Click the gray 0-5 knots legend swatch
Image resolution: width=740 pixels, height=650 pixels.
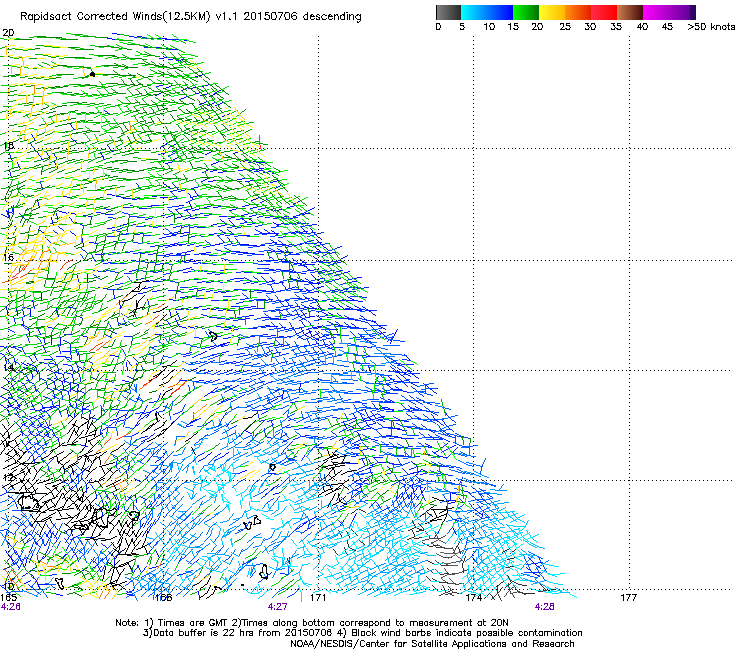(x=448, y=12)
